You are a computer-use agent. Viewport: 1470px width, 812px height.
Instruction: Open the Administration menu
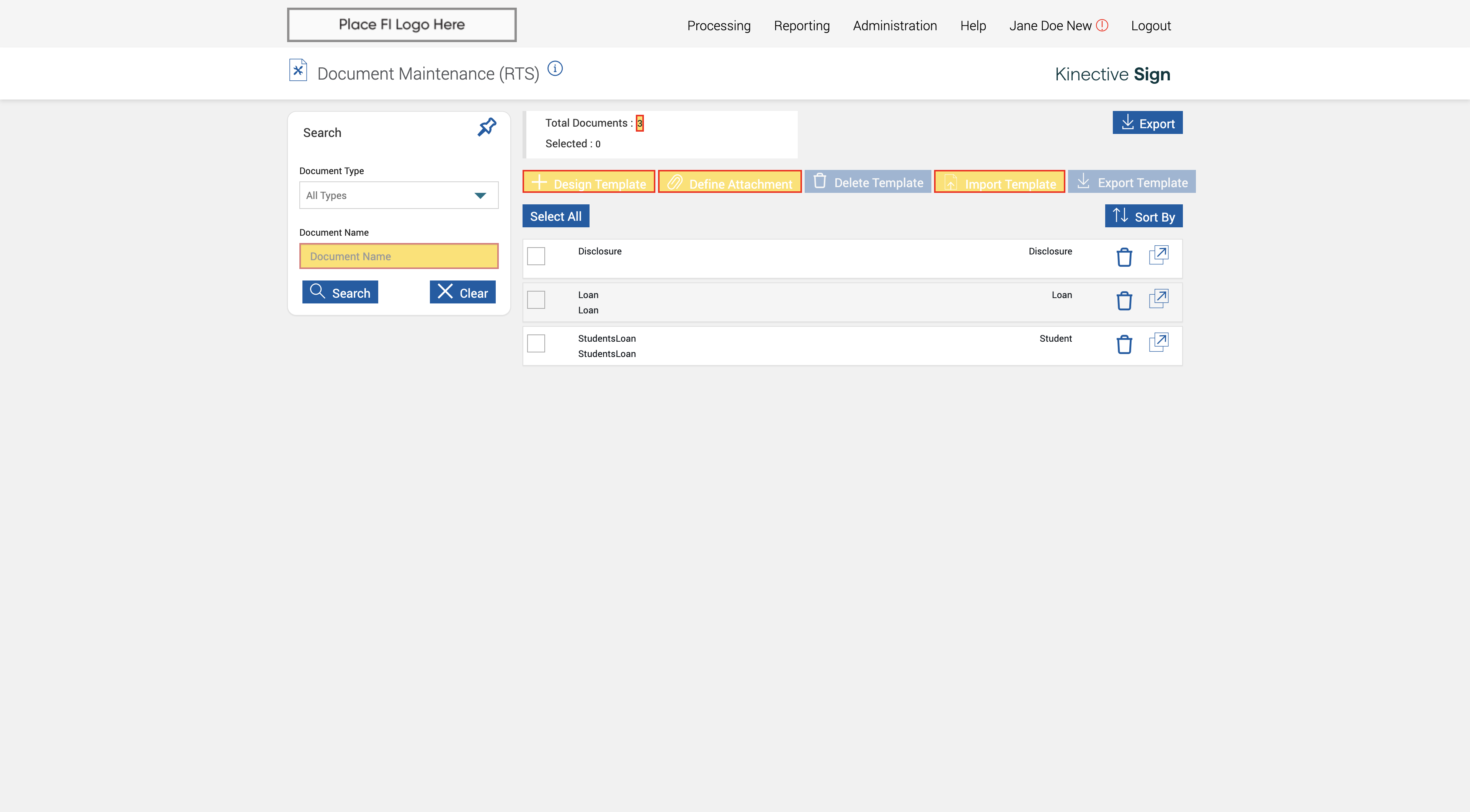pos(894,26)
